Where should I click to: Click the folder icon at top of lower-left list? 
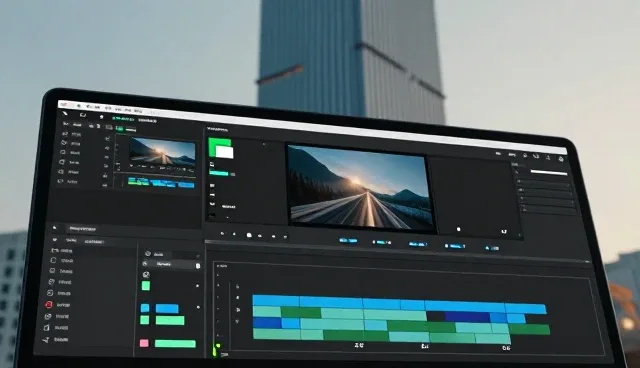pos(55,251)
